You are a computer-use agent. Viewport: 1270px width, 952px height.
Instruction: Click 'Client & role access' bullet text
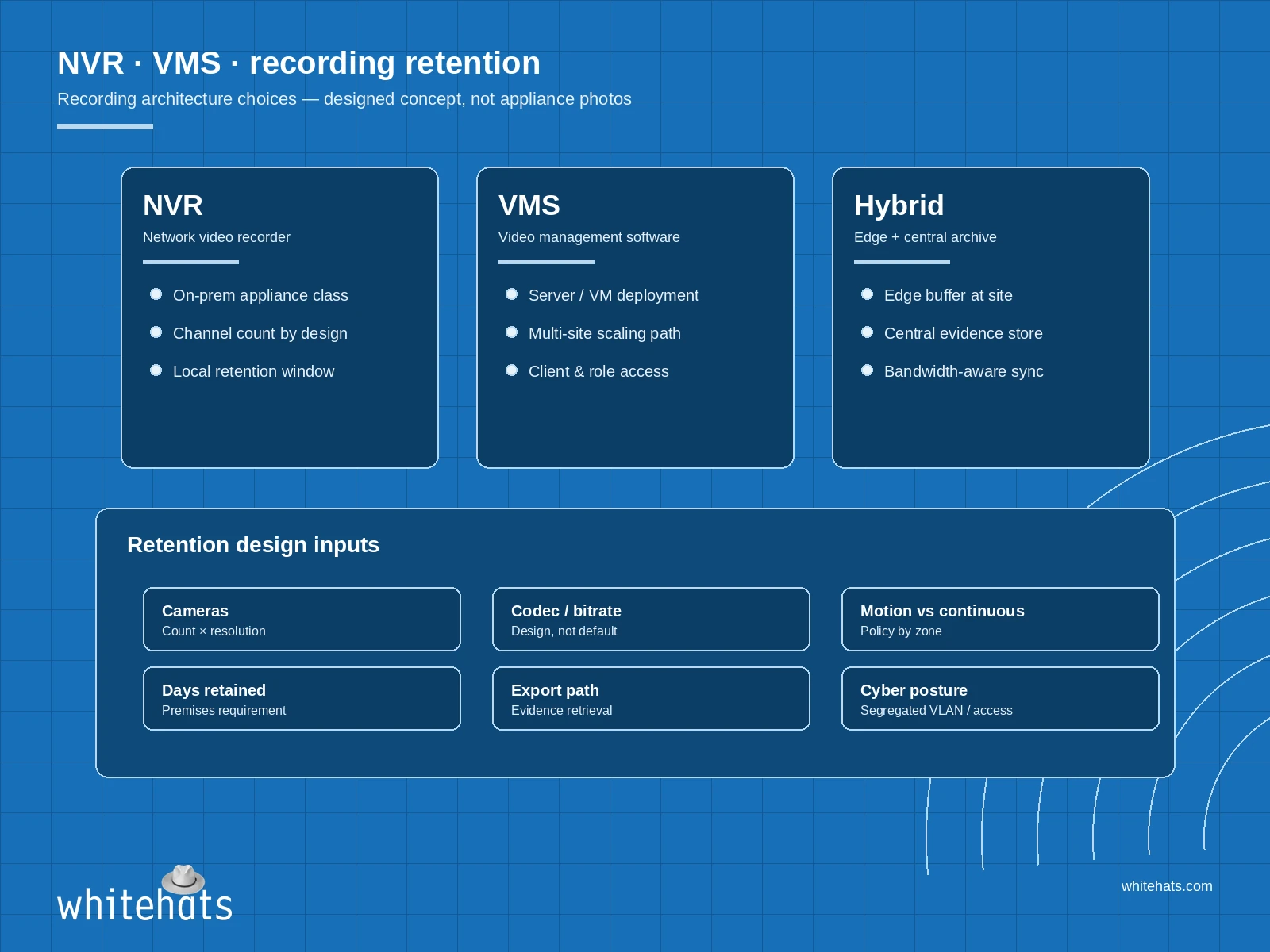(x=598, y=371)
